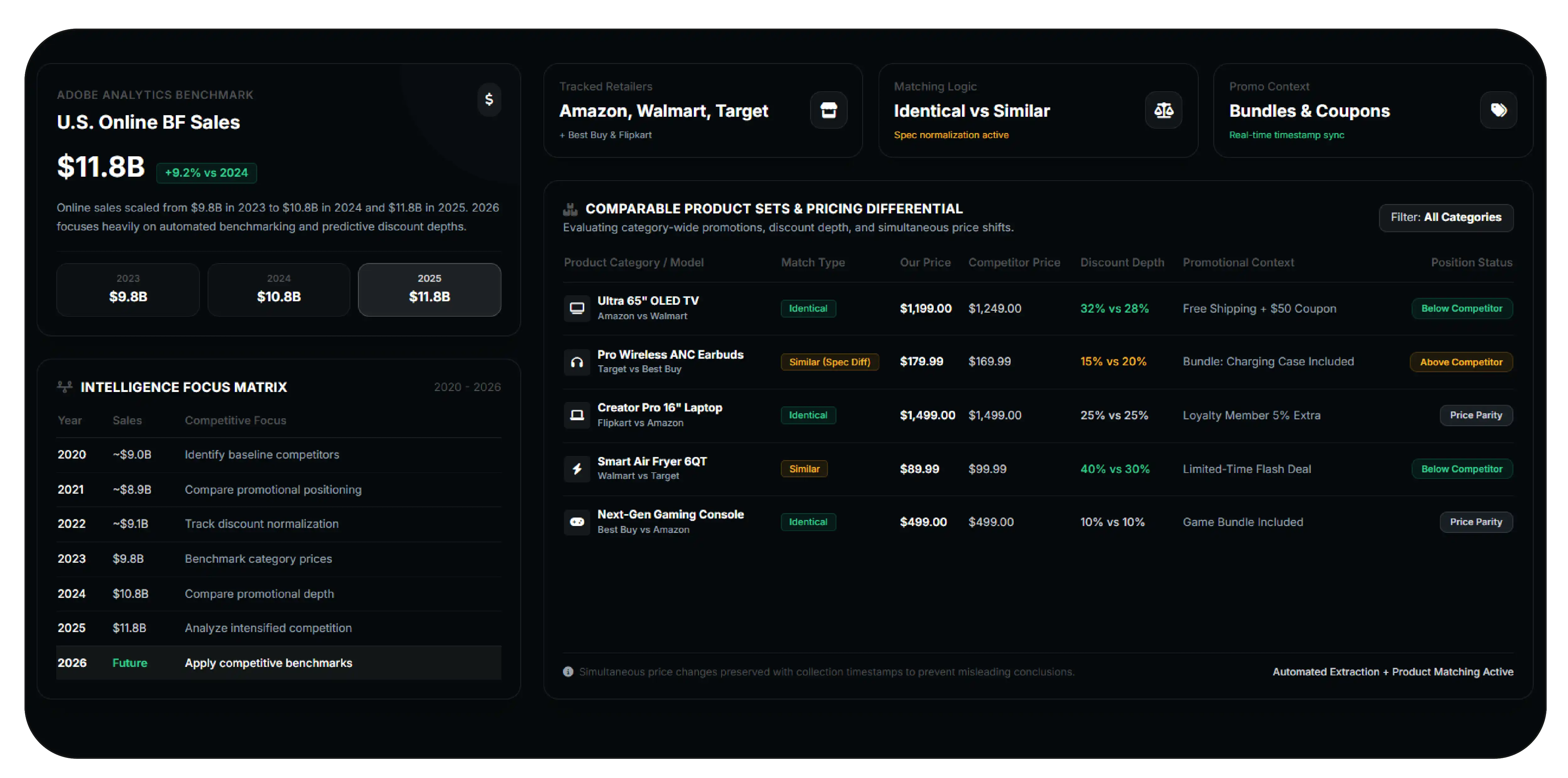Select the Smart Air Fryer 6QT product name

click(652, 461)
